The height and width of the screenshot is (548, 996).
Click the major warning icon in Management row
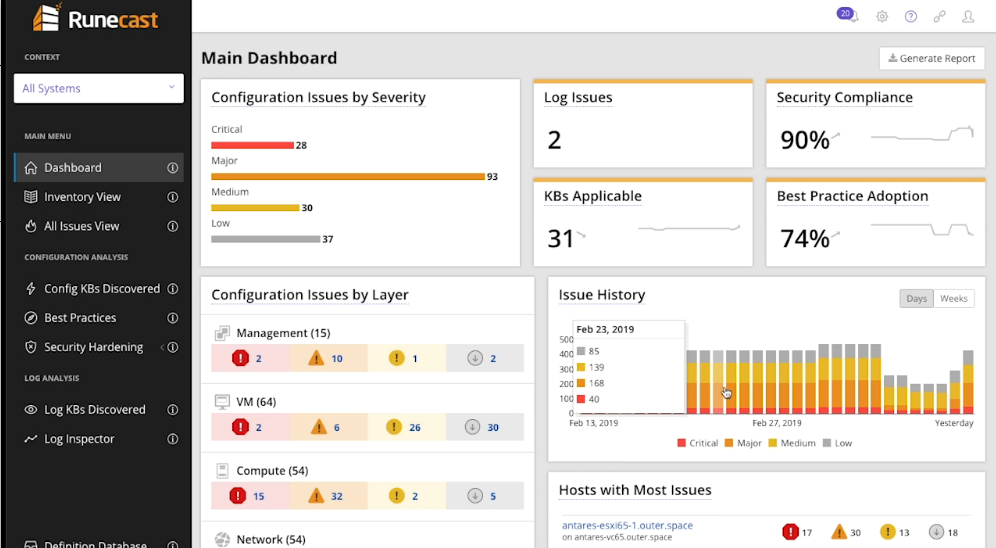tap(316, 358)
